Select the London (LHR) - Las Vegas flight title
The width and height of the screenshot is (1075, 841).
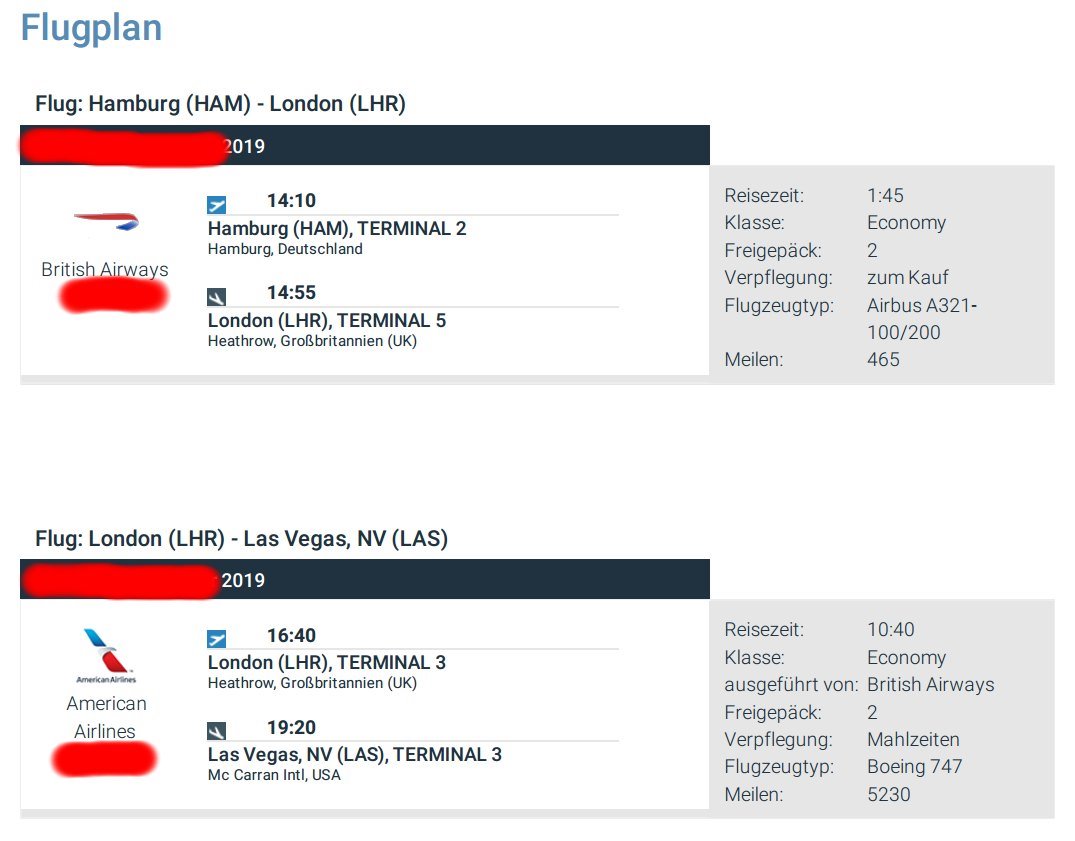[241, 539]
